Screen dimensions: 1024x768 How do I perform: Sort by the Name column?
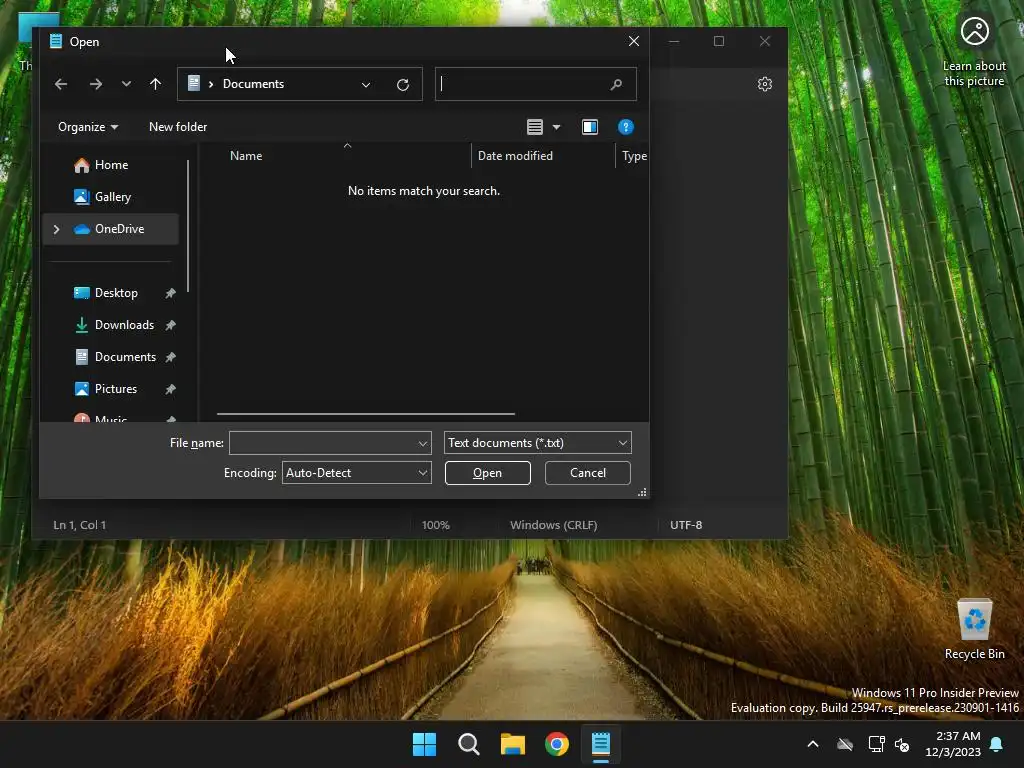point(246,155)
